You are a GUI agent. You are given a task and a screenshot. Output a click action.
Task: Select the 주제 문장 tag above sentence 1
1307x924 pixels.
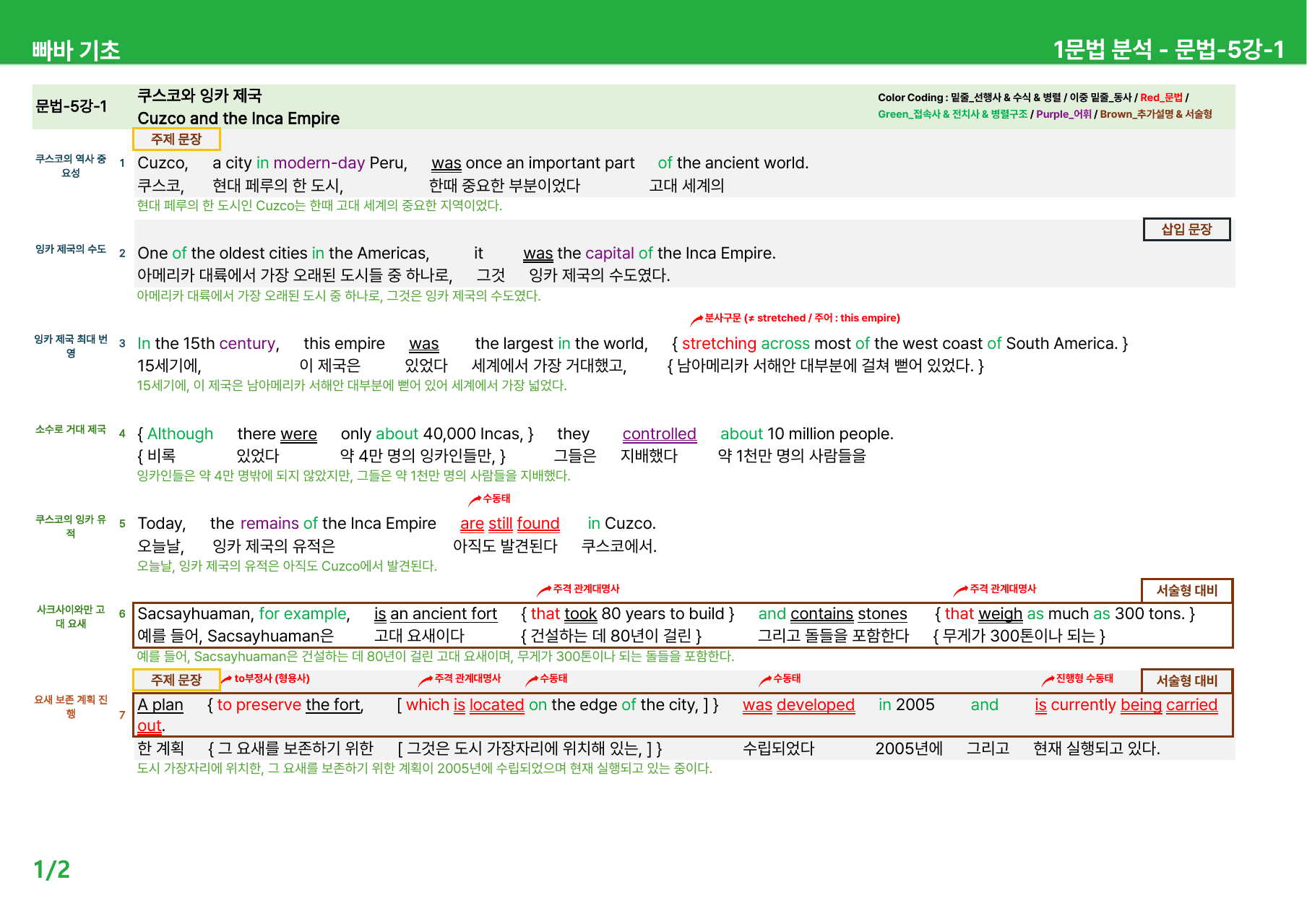tap(176, 139)
